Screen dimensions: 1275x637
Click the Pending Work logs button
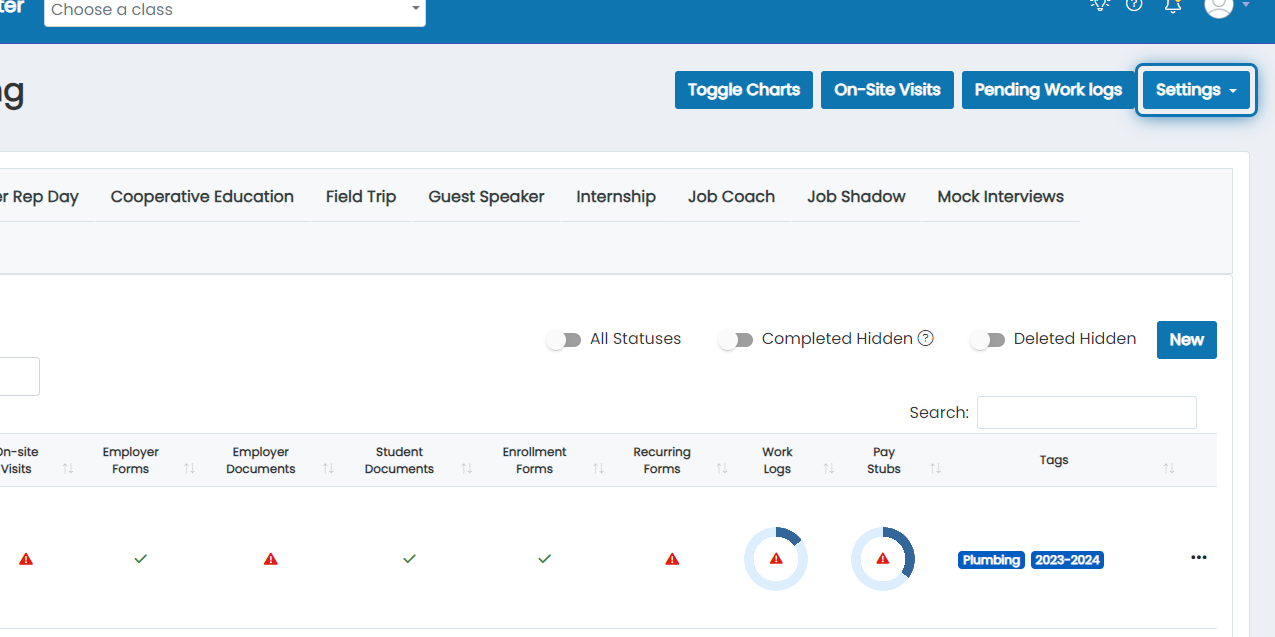[1048, 90]
